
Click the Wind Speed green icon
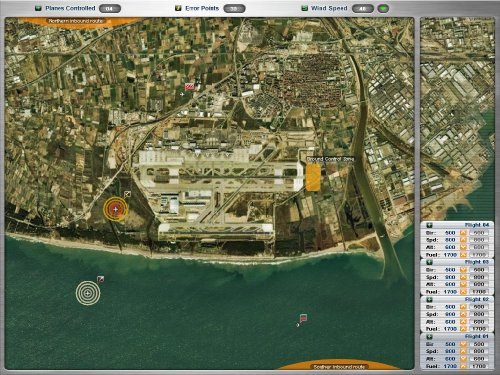pyautogui.click(x=304, y=8)
